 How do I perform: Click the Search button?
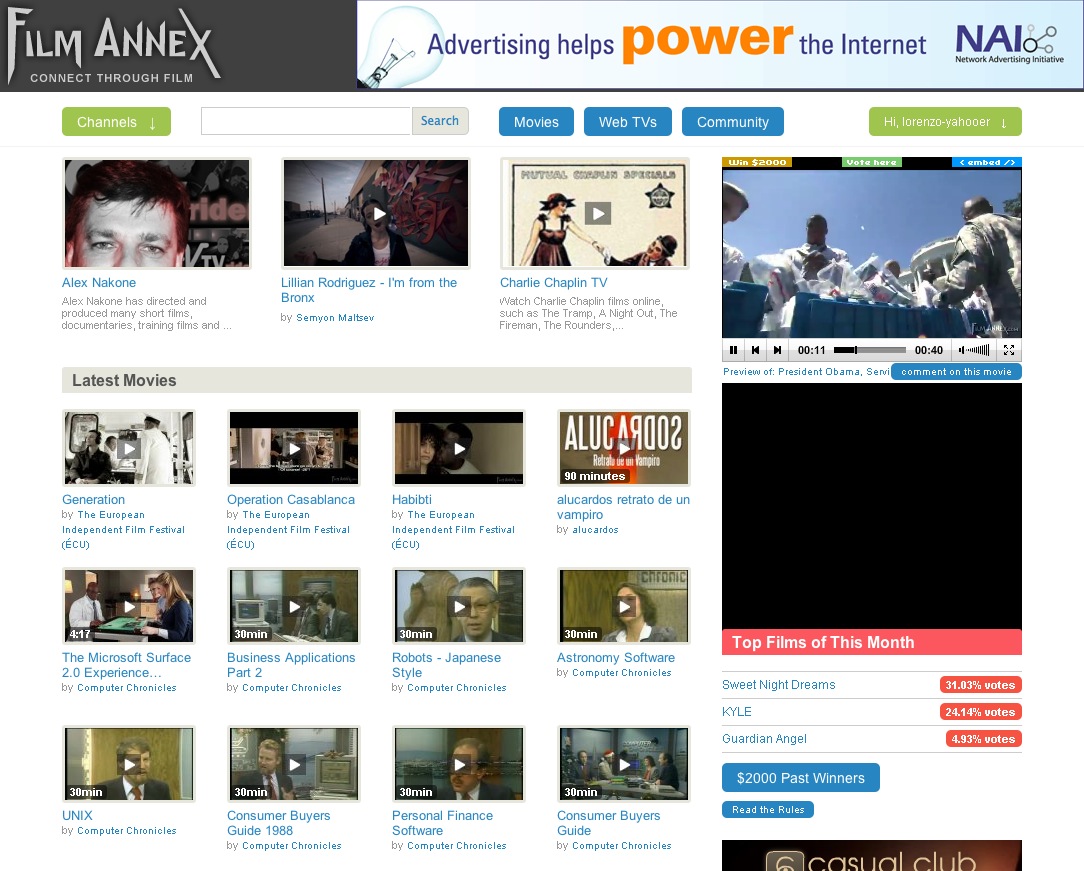click(x=440, y=121)
